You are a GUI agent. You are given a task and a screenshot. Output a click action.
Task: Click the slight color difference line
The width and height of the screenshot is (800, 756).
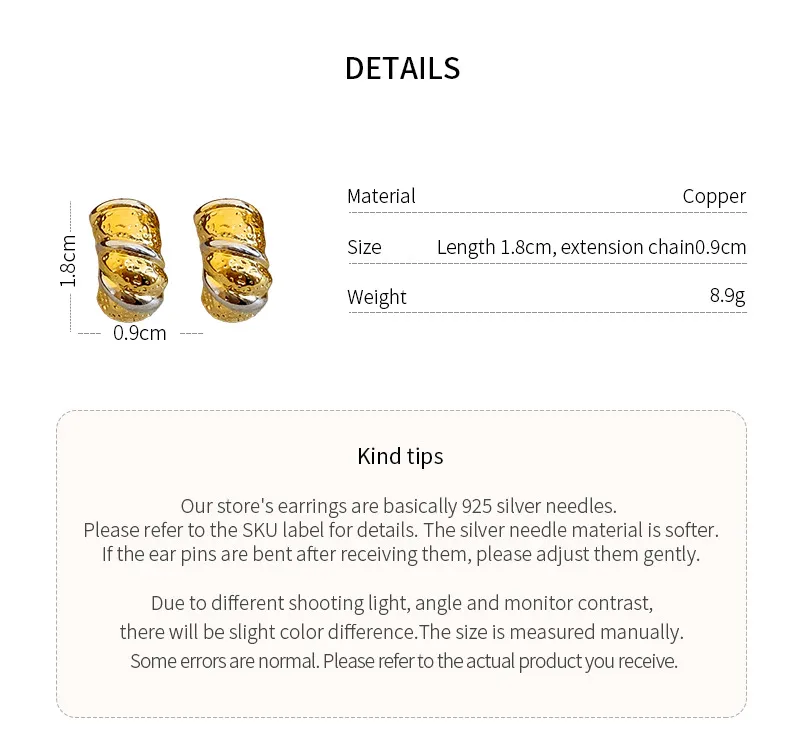401,632
